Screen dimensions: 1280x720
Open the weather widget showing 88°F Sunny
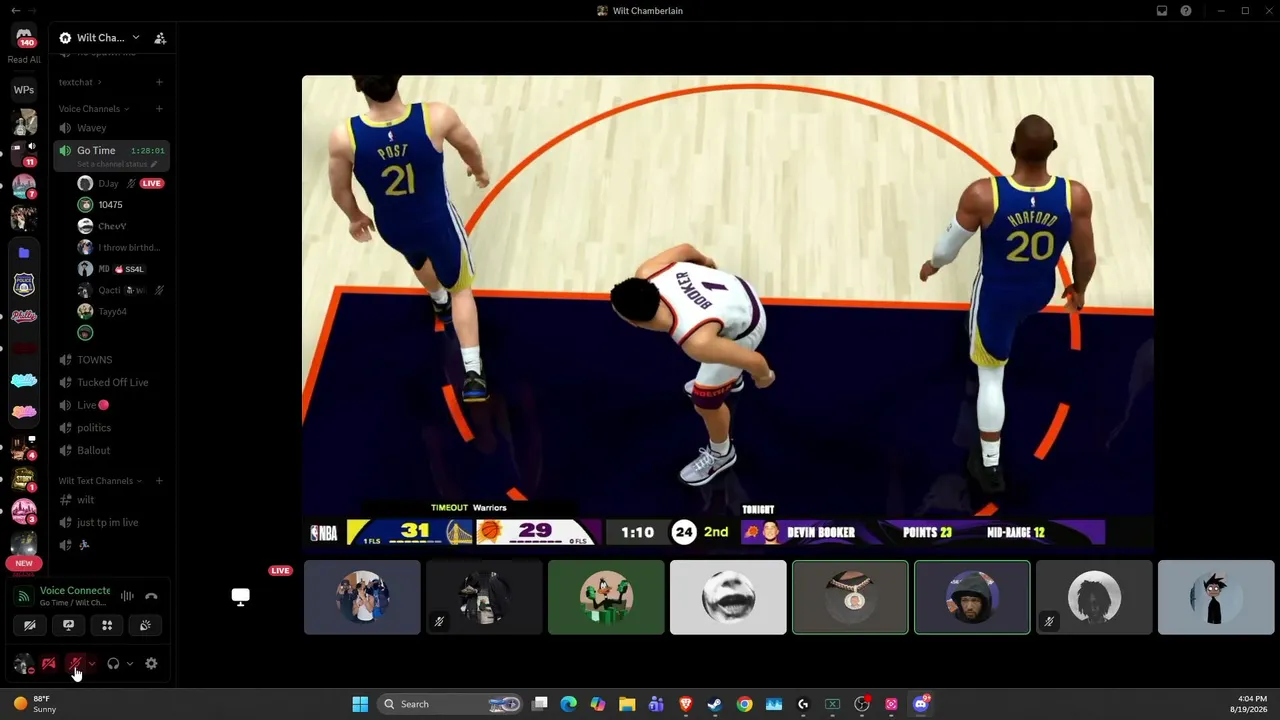[x=33, y=704]
